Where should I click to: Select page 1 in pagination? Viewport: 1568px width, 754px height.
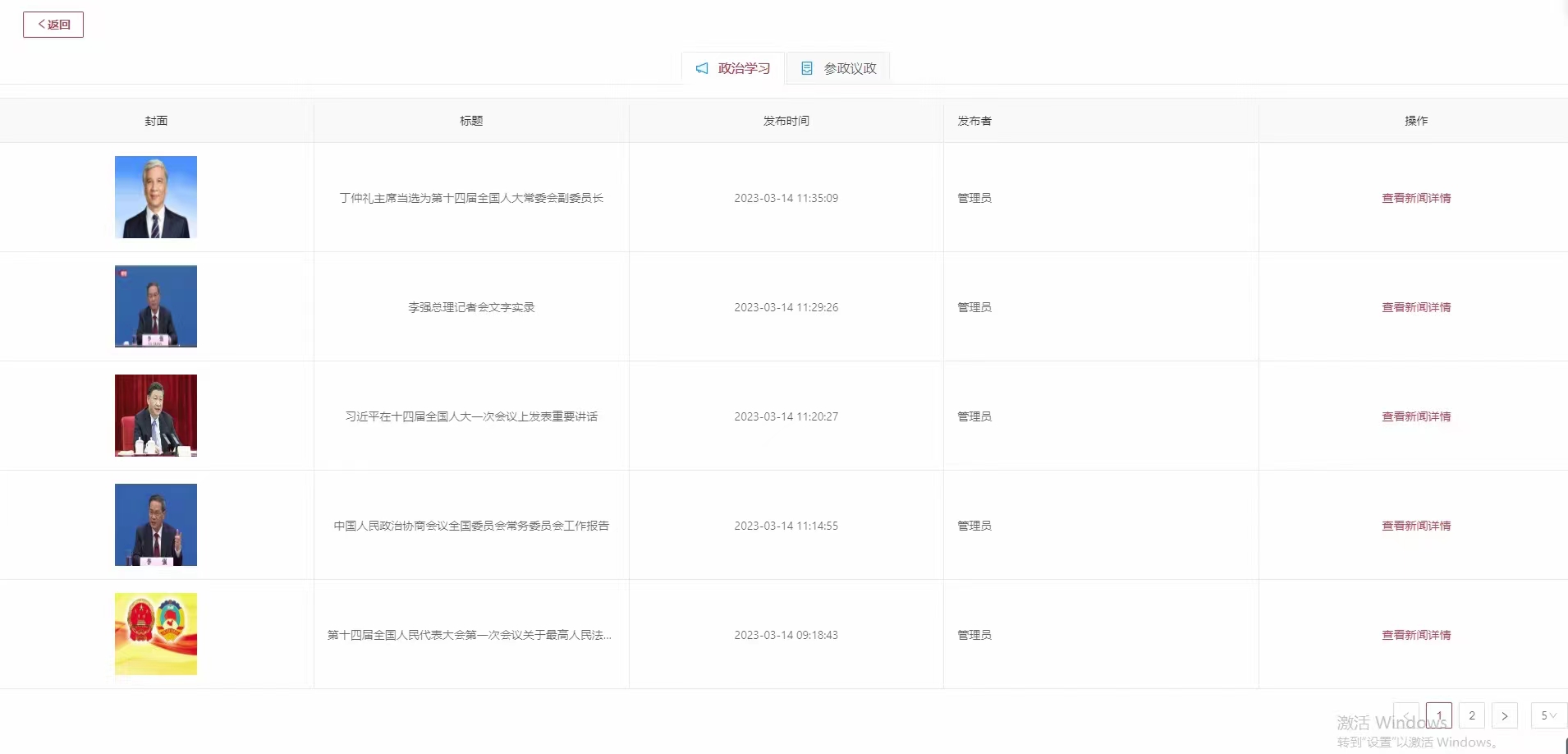pos(1439,715)
